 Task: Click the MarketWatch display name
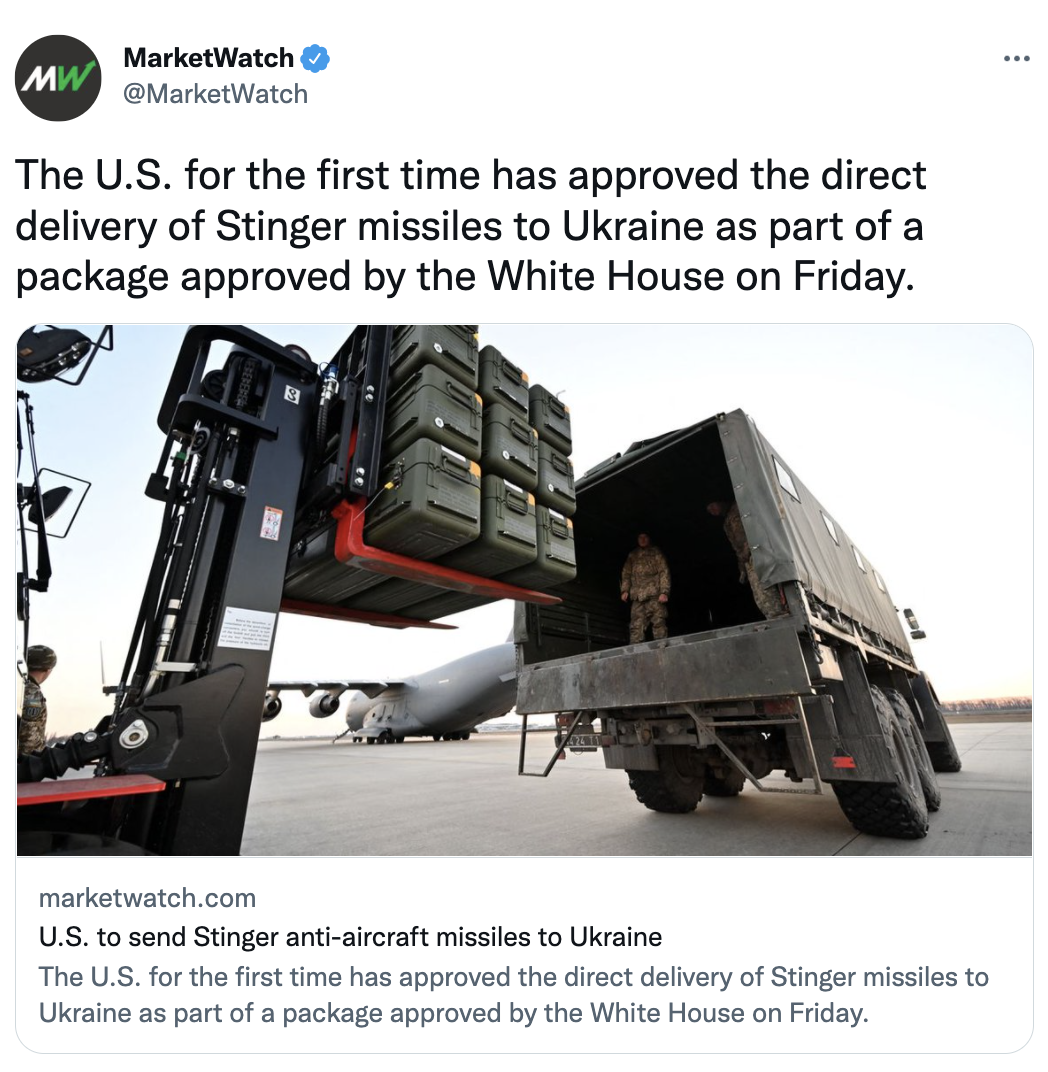pyautogui.click(x=209, y=58)
